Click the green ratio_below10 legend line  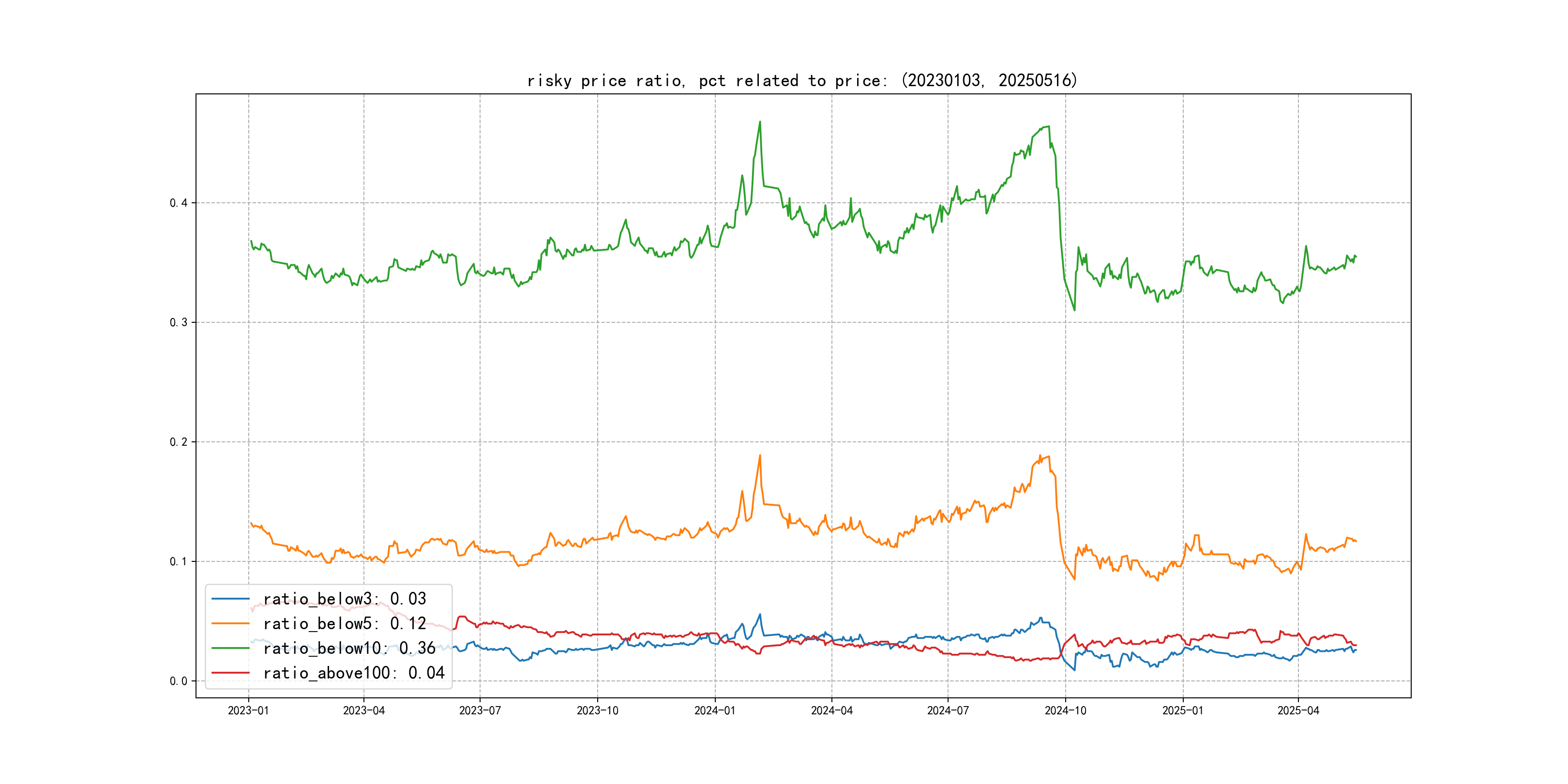click(230, 648)
